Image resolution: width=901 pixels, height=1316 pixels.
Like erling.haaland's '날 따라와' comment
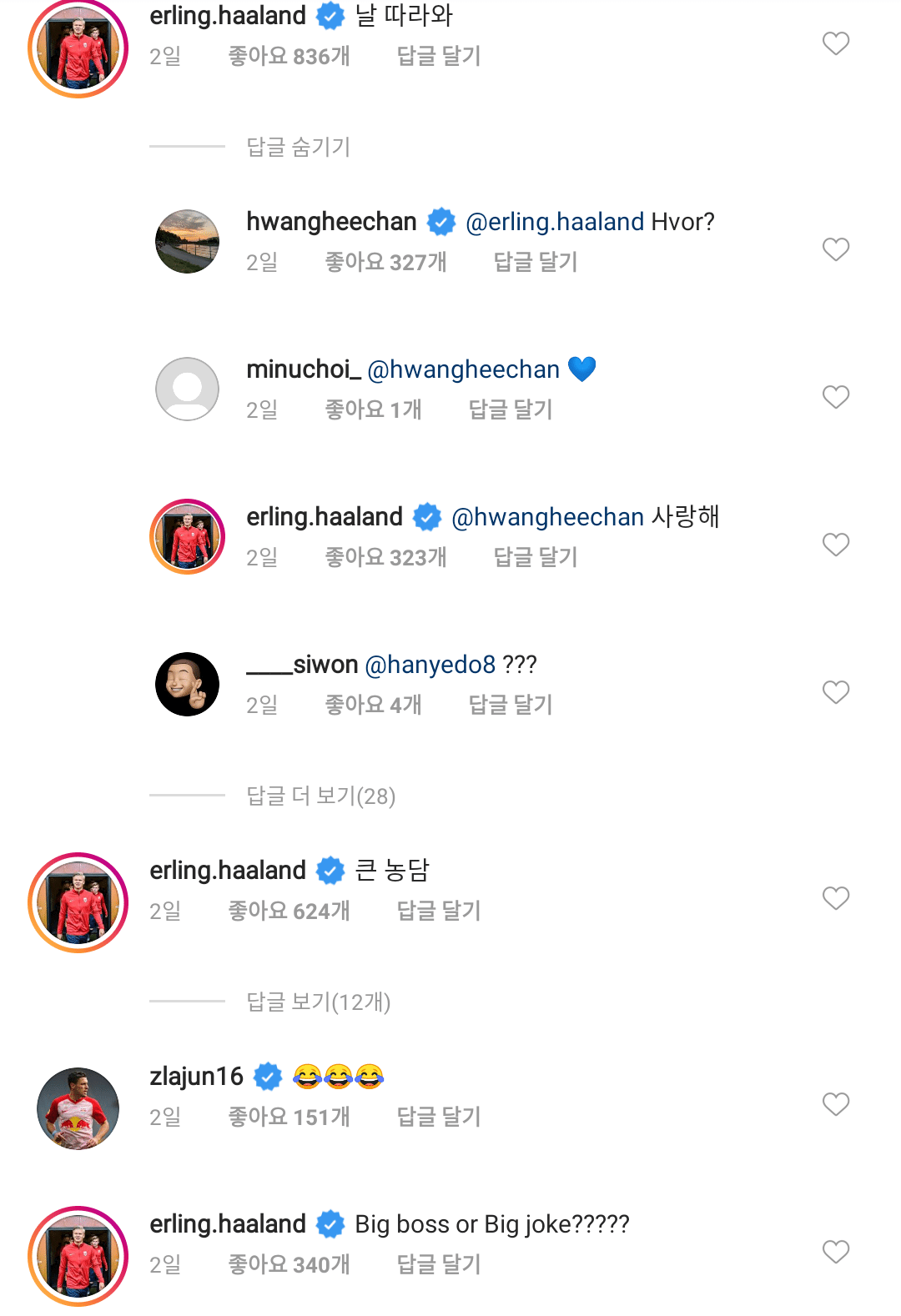[835, 43]
